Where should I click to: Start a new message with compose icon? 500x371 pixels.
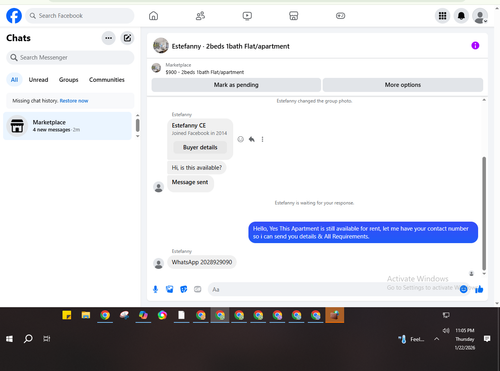[x=127, y=38]
